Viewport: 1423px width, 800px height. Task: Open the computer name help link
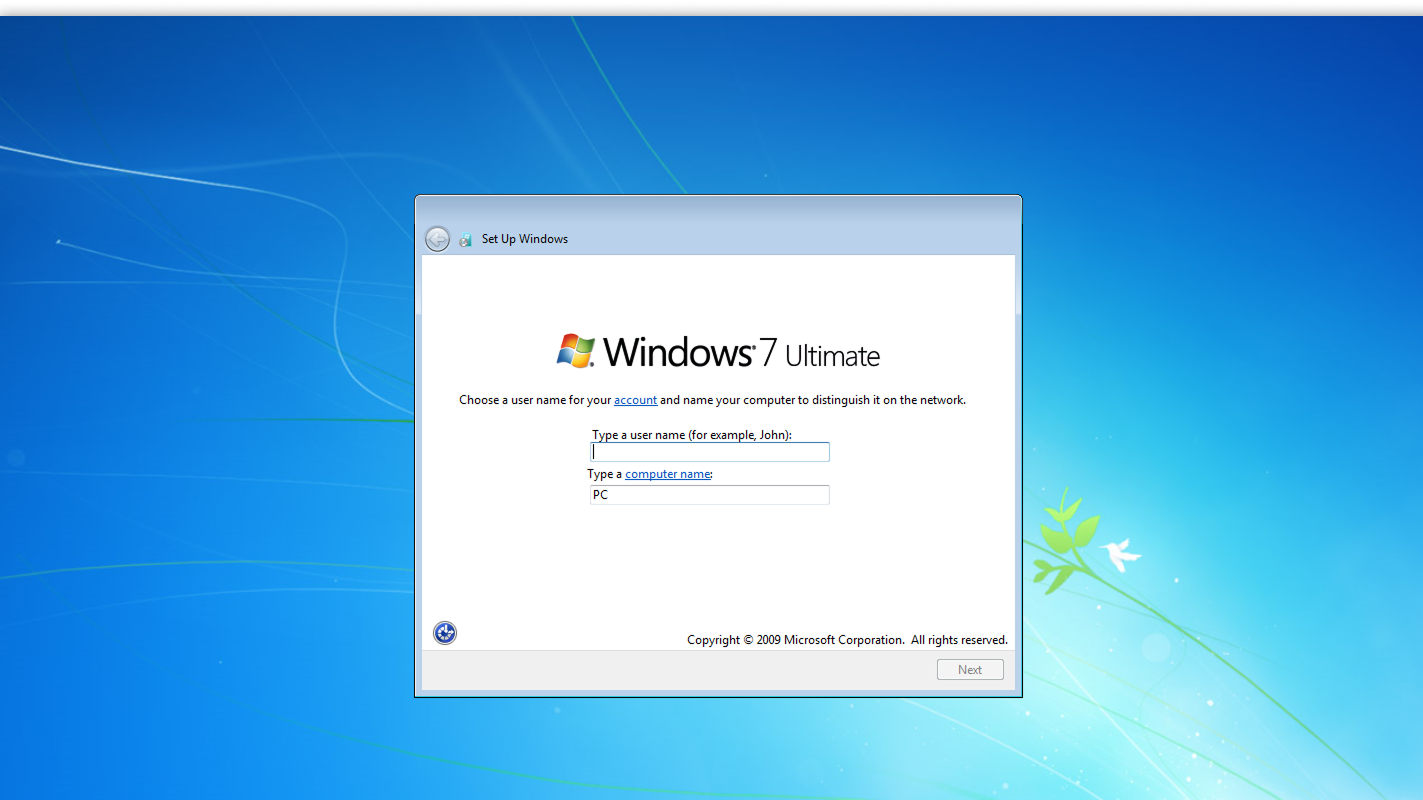coord(668,474)
